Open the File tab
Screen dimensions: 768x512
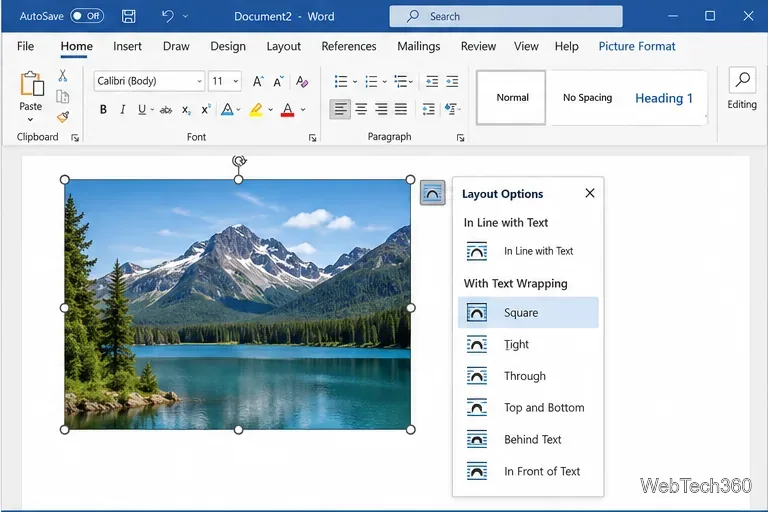(x=25, y=47)
